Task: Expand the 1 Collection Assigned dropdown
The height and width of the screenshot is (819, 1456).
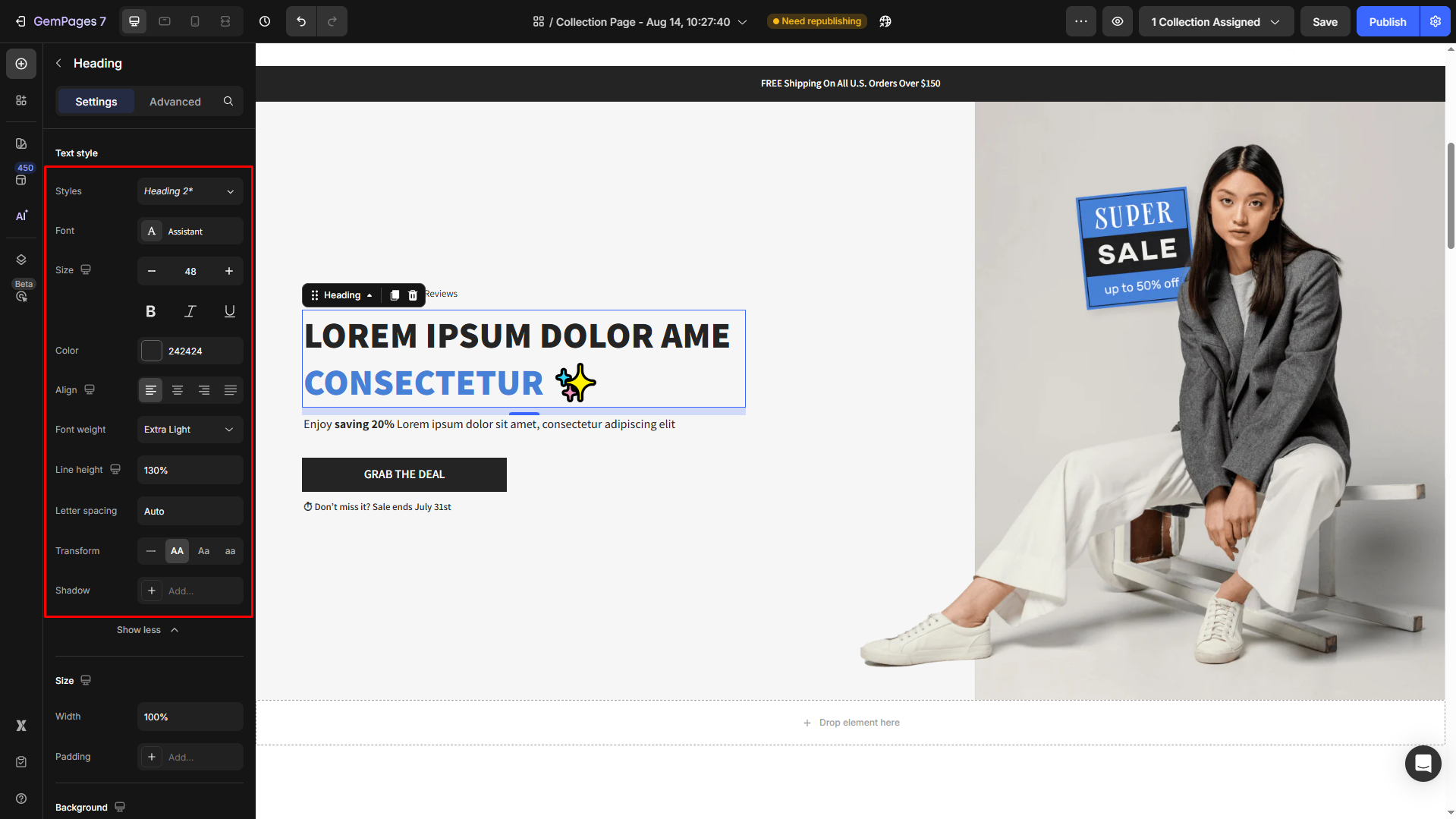Action: [1215, 21]
